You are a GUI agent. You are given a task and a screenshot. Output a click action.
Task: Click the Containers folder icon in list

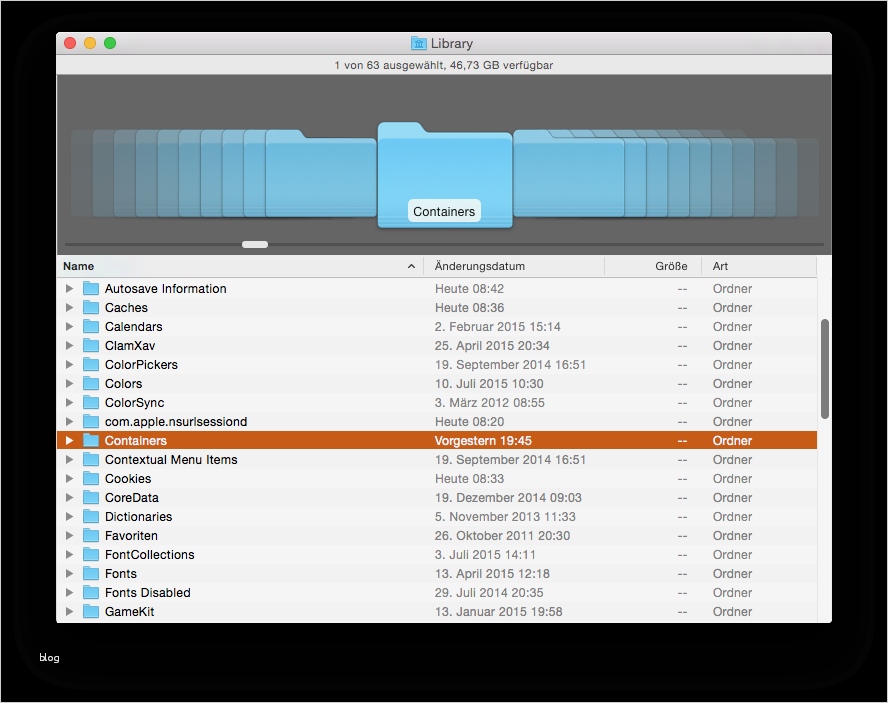91,440
